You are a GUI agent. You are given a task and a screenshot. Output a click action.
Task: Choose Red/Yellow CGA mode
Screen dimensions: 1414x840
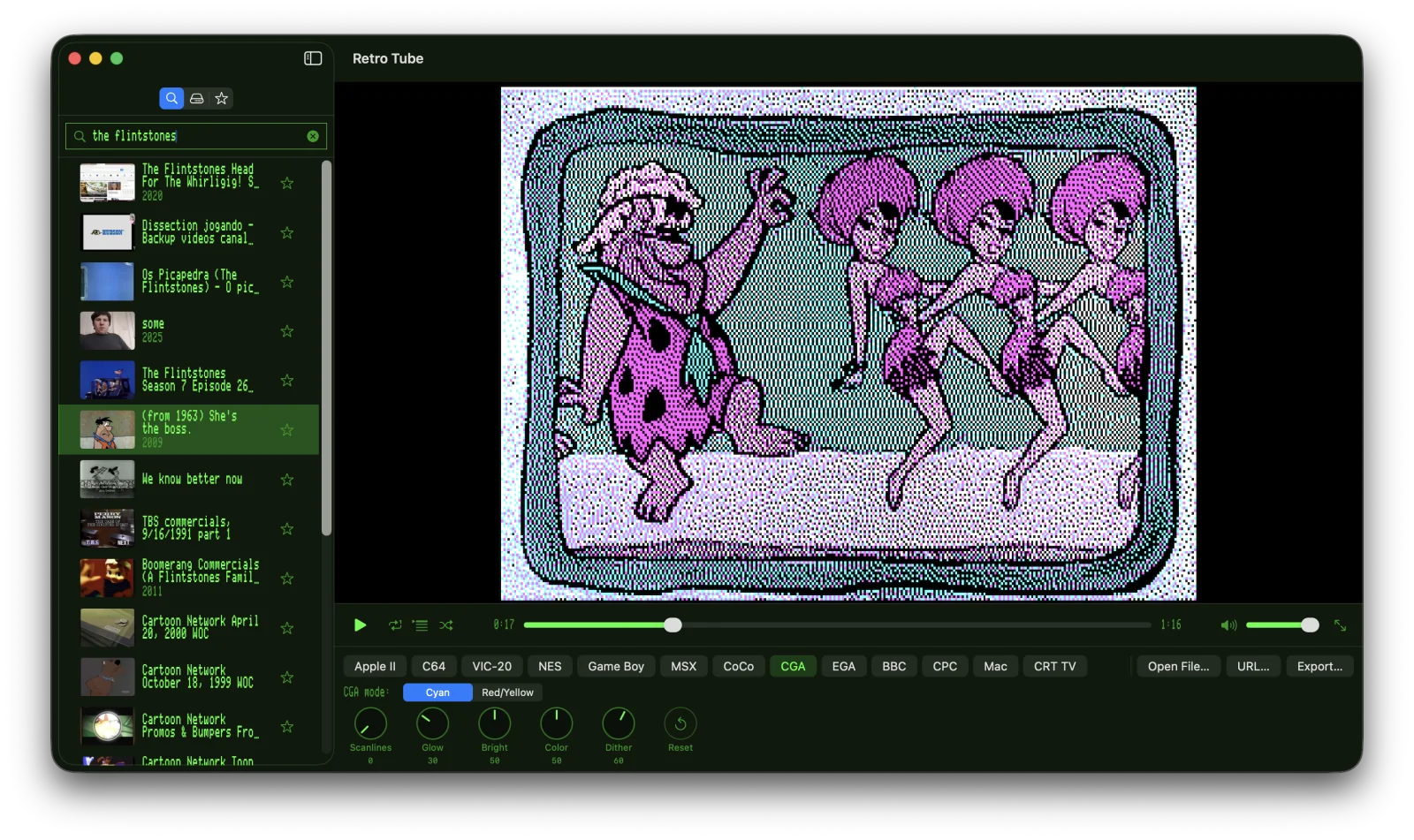tap(507, 692)
